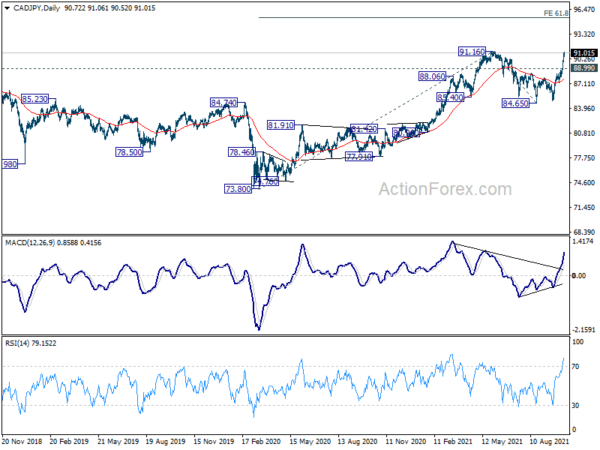The height and width of the screenshot is (450, 600).
Task: Click the 73.800 low price label
Action: [x=236, y=189]
